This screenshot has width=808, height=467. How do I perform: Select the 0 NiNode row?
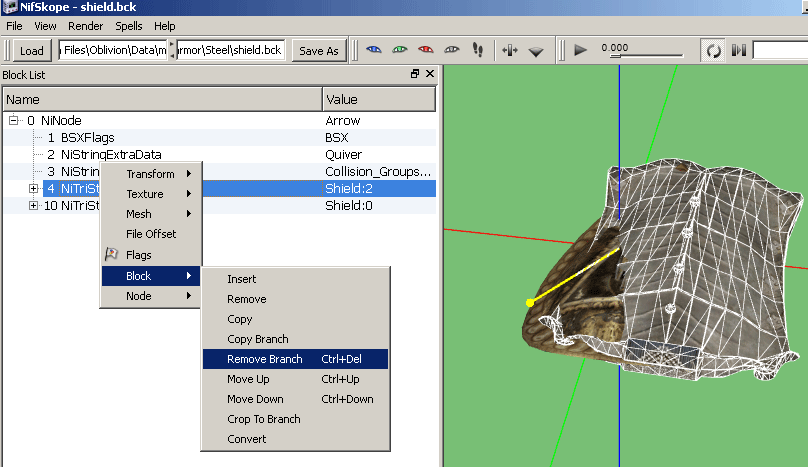(220, 121)
